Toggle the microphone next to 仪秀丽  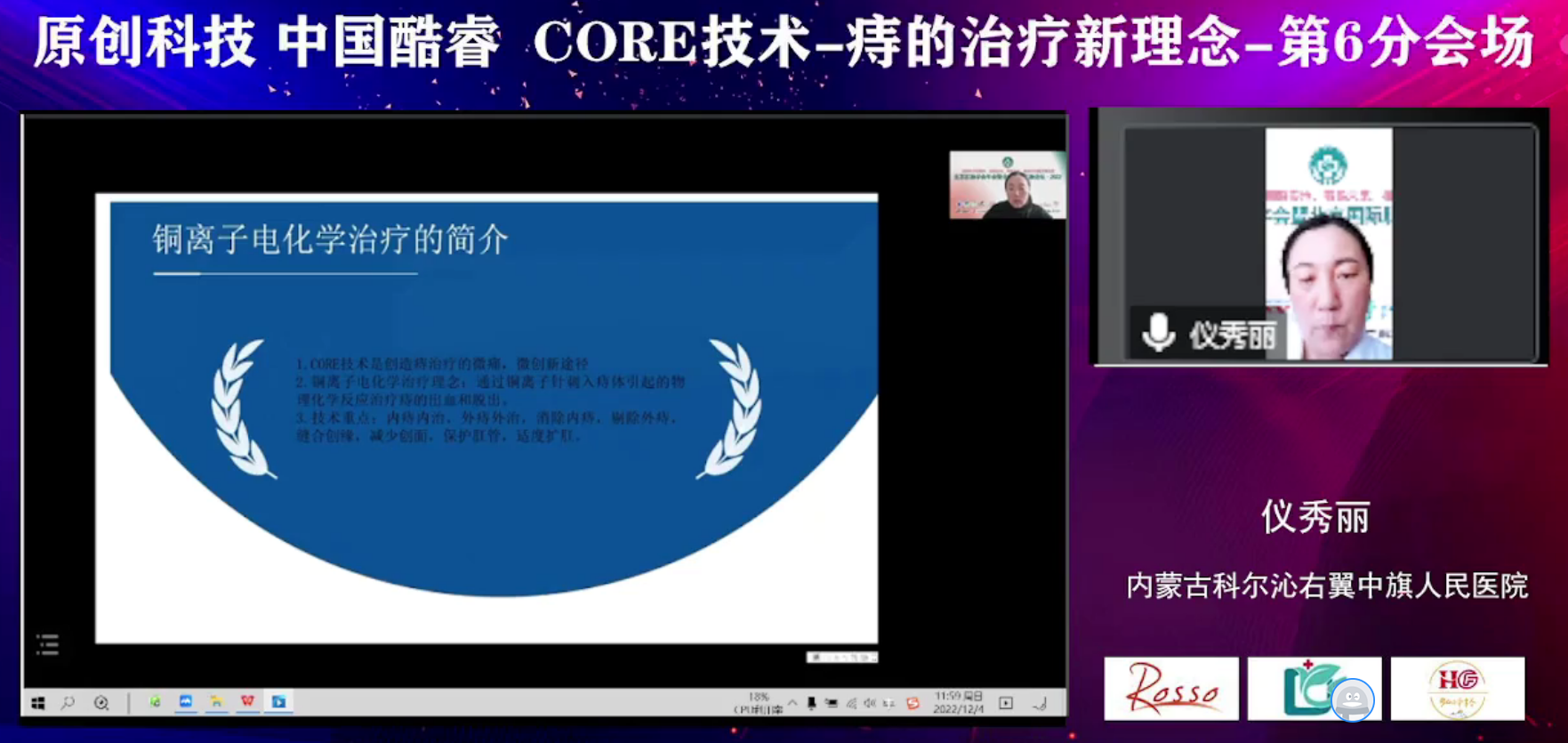tap(1158, 333)
